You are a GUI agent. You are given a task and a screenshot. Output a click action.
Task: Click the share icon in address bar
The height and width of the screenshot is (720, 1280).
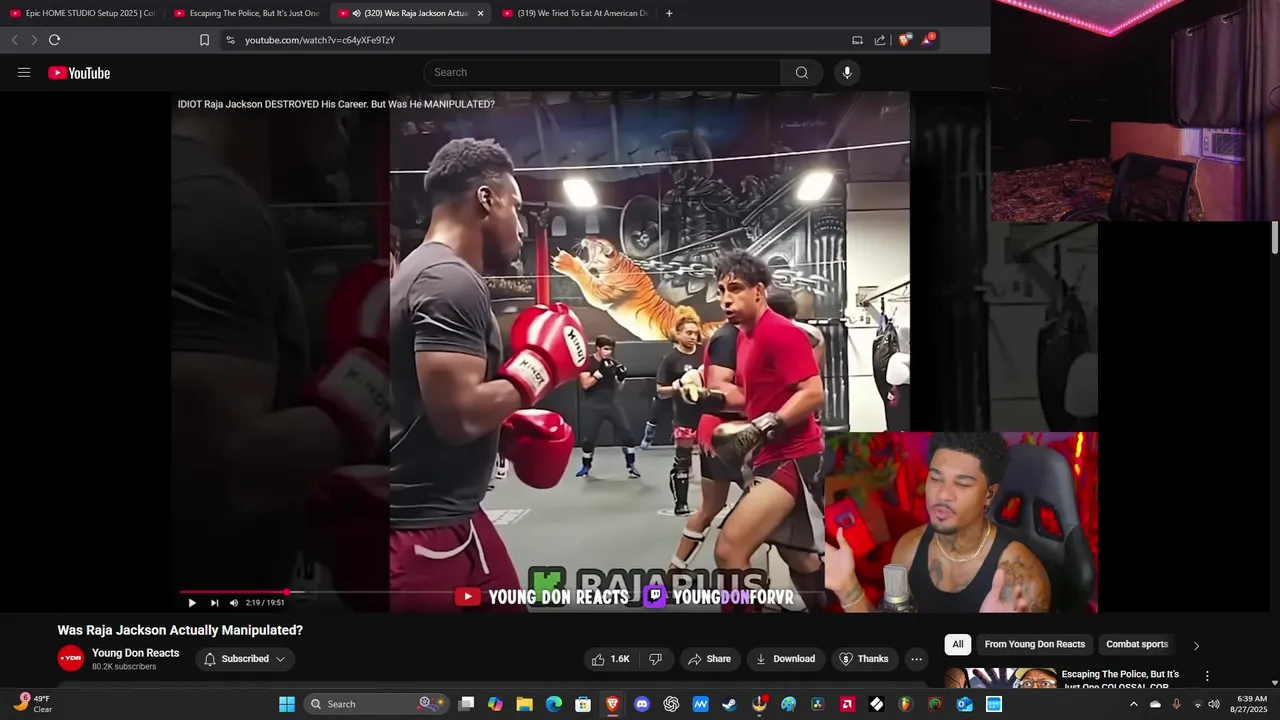[880, 40]
